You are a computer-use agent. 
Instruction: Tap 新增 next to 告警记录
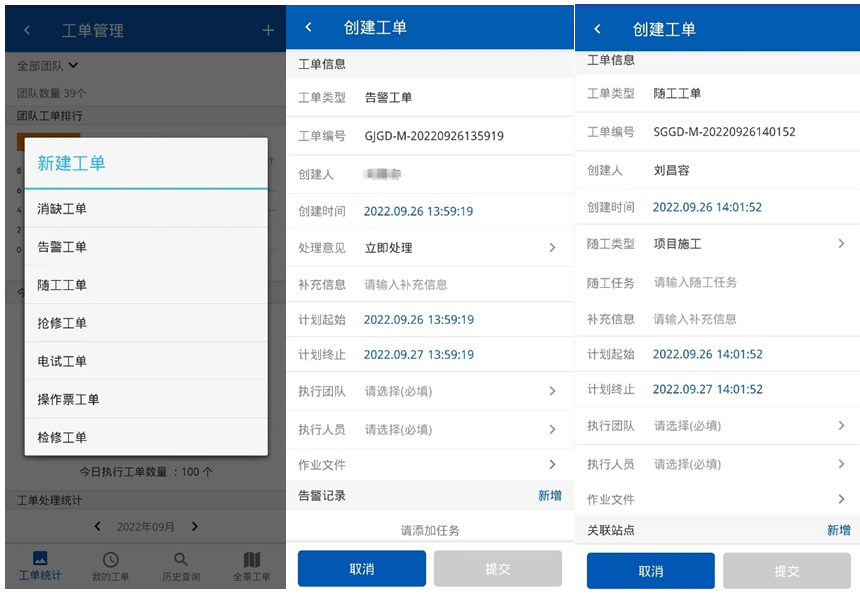point(549,495)
